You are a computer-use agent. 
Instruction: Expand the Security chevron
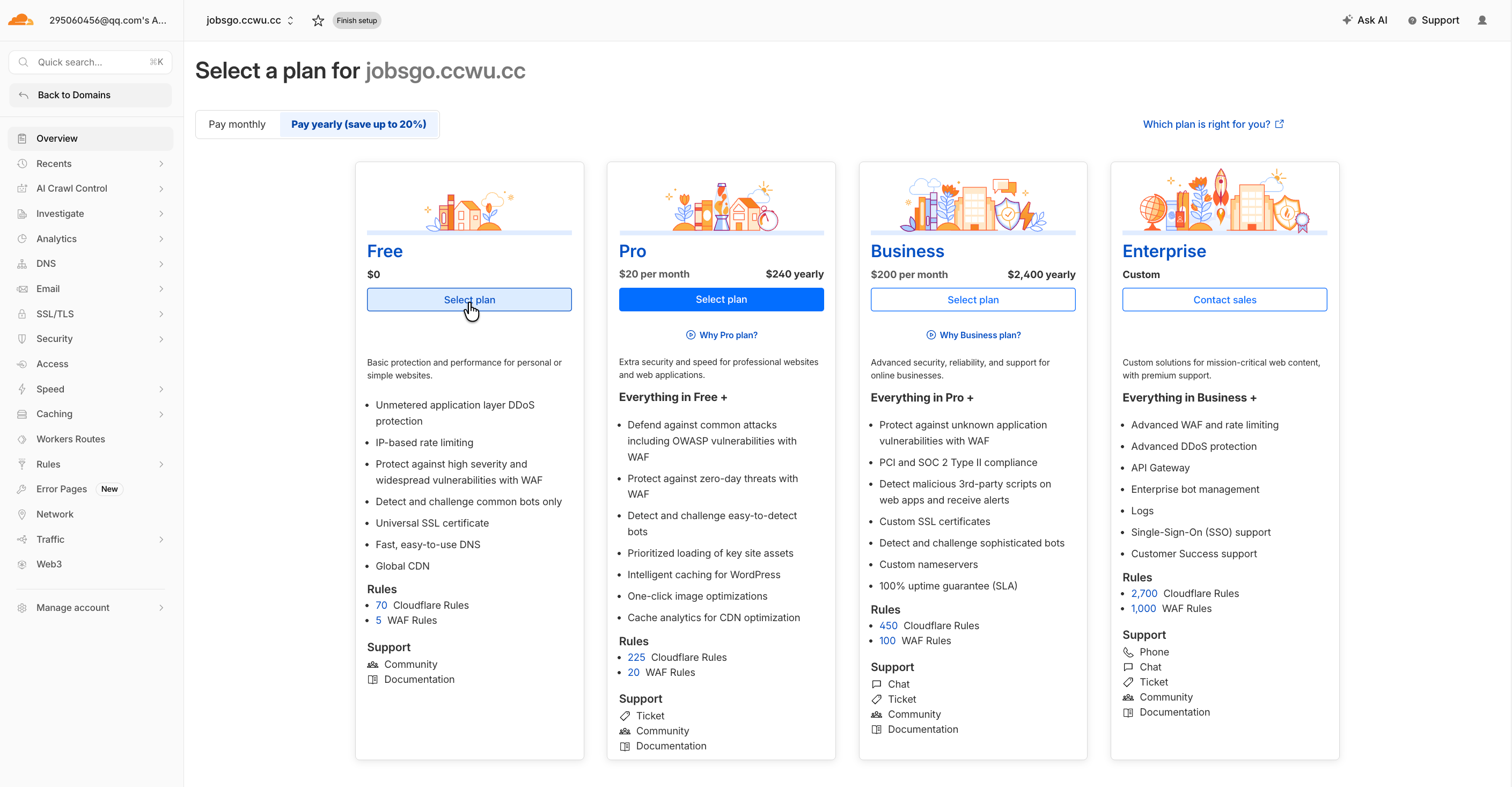point(162,339)
